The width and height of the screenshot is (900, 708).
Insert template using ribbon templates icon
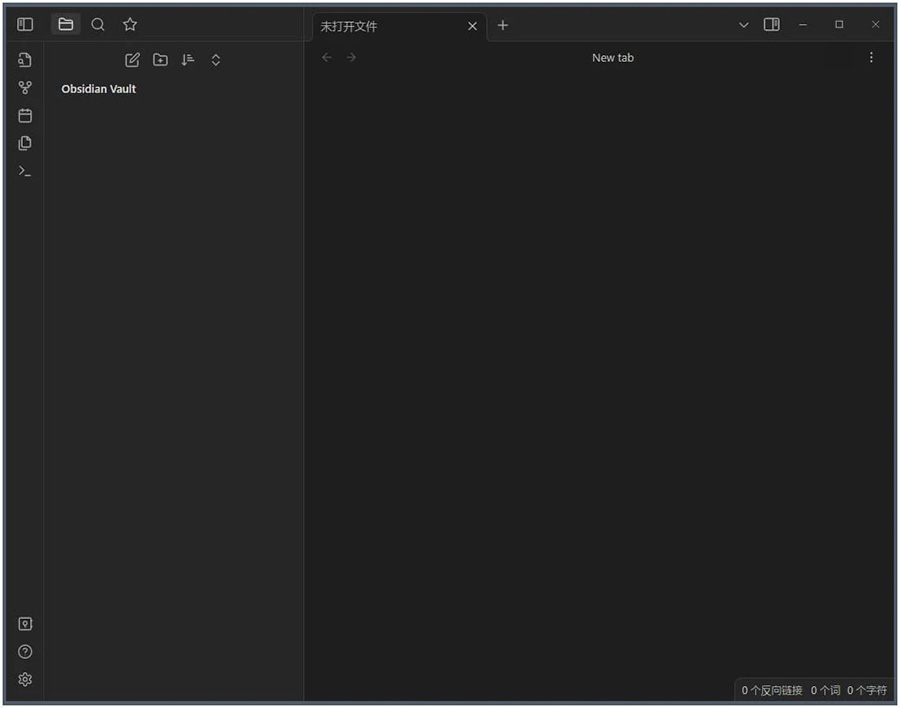[25, 143]
